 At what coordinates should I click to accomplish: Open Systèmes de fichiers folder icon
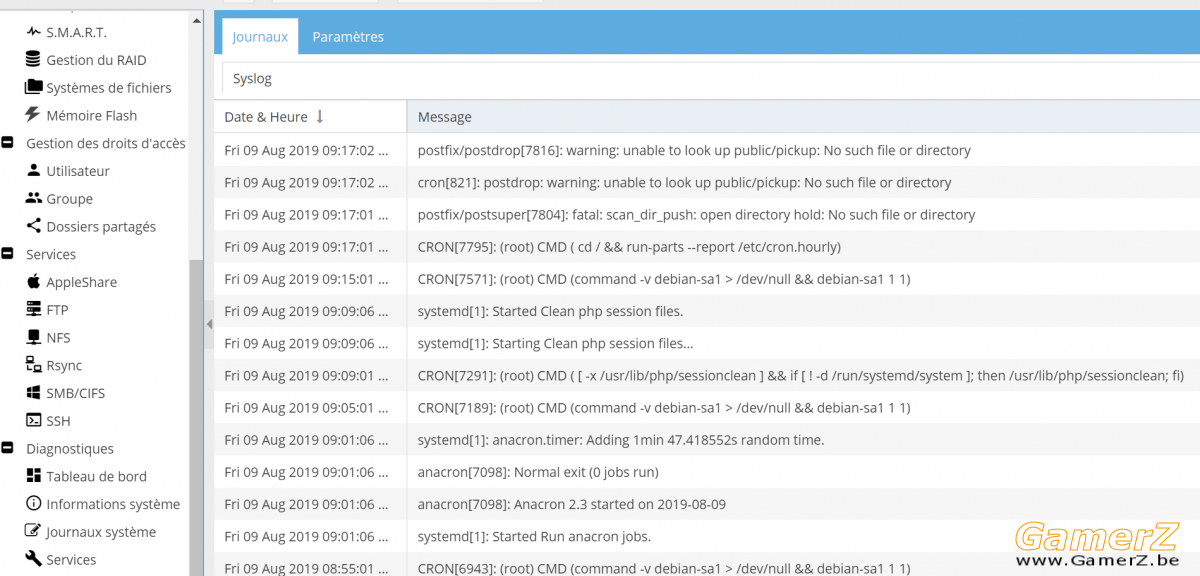pyautogui.click(x=33, y=87)
